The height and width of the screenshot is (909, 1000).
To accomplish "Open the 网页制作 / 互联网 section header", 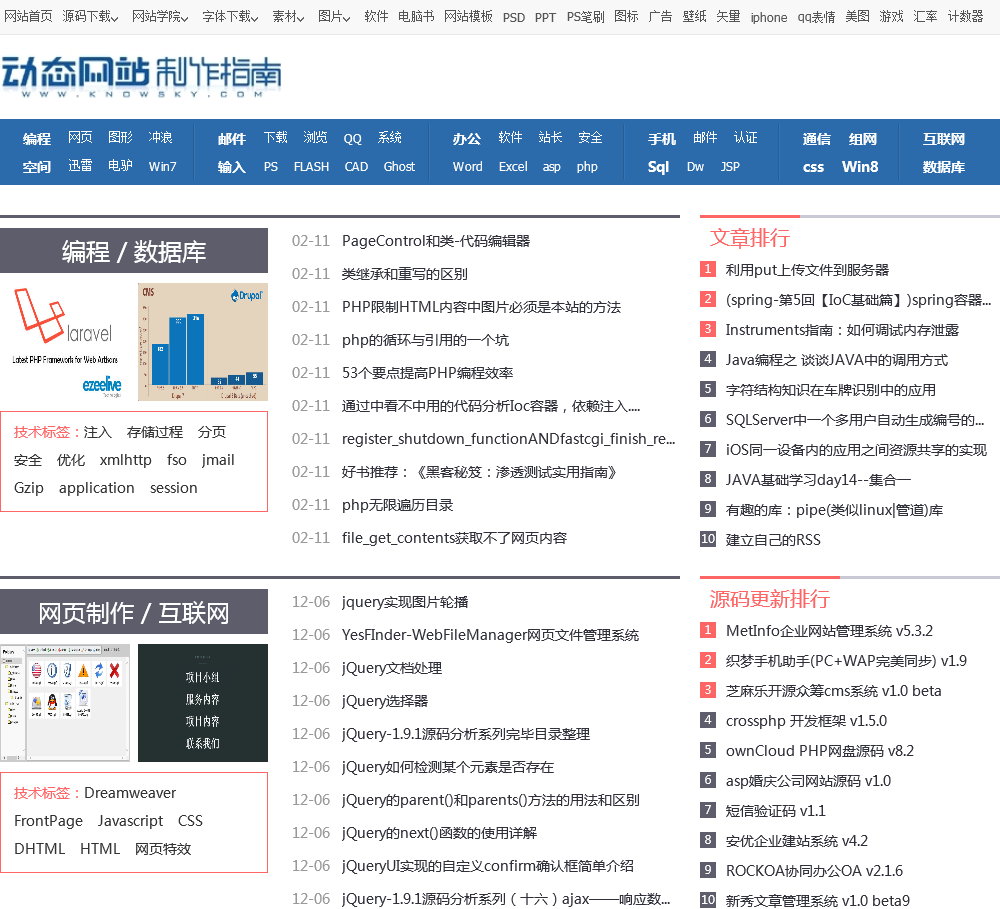I will click(134, 612).
